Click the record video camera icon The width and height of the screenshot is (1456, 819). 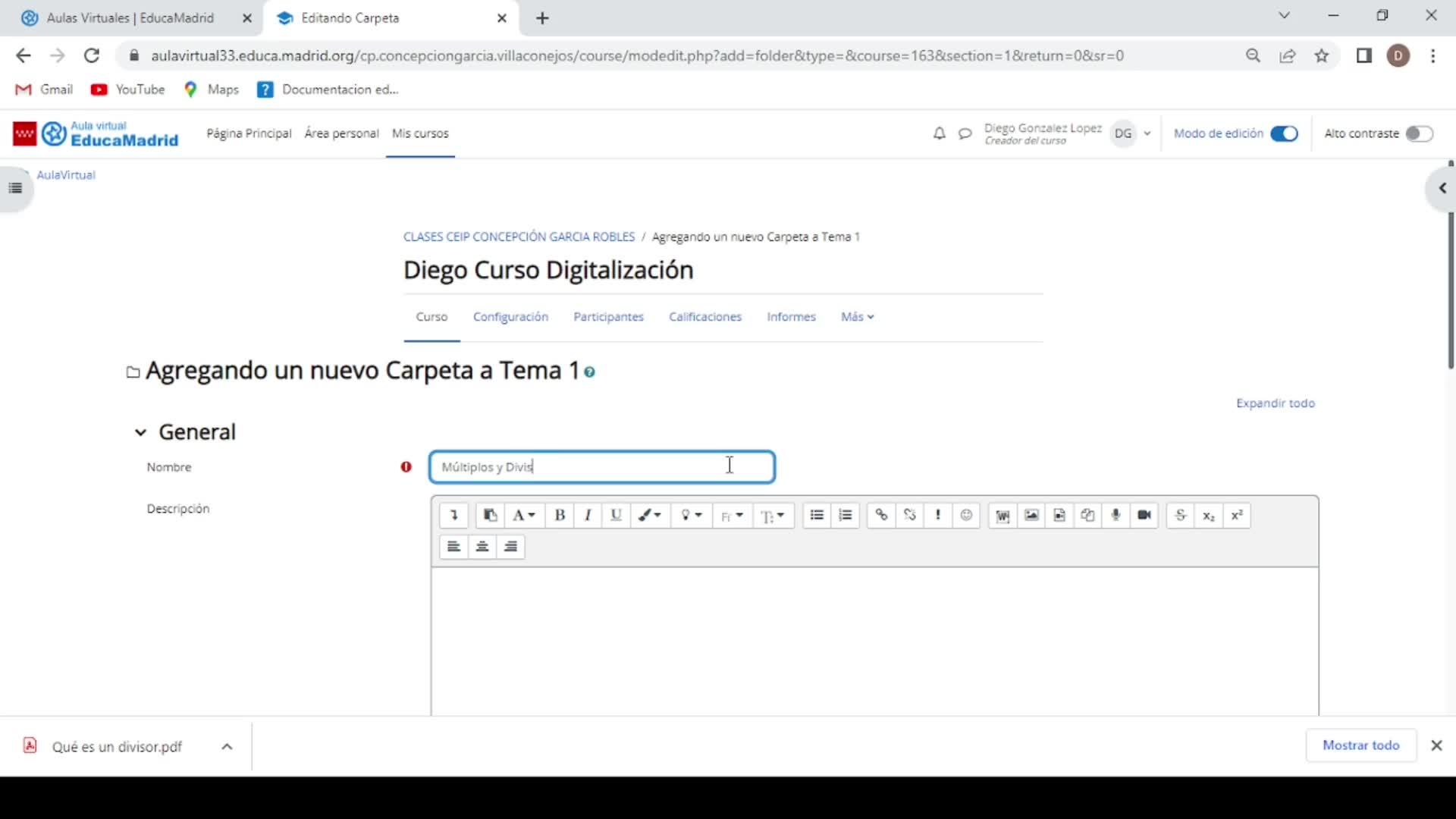(1144, 516)
